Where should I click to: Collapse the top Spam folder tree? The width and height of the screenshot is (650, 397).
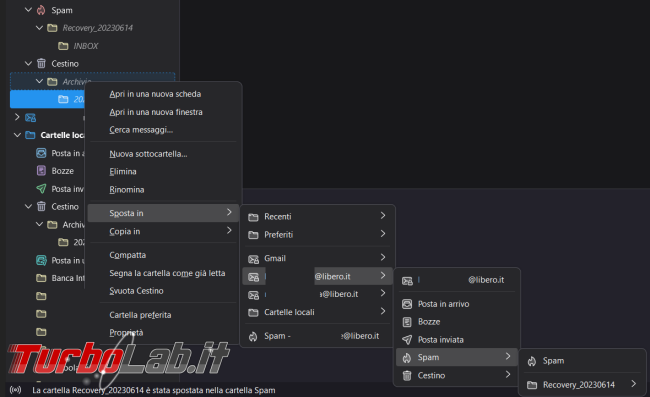point(28,10)
